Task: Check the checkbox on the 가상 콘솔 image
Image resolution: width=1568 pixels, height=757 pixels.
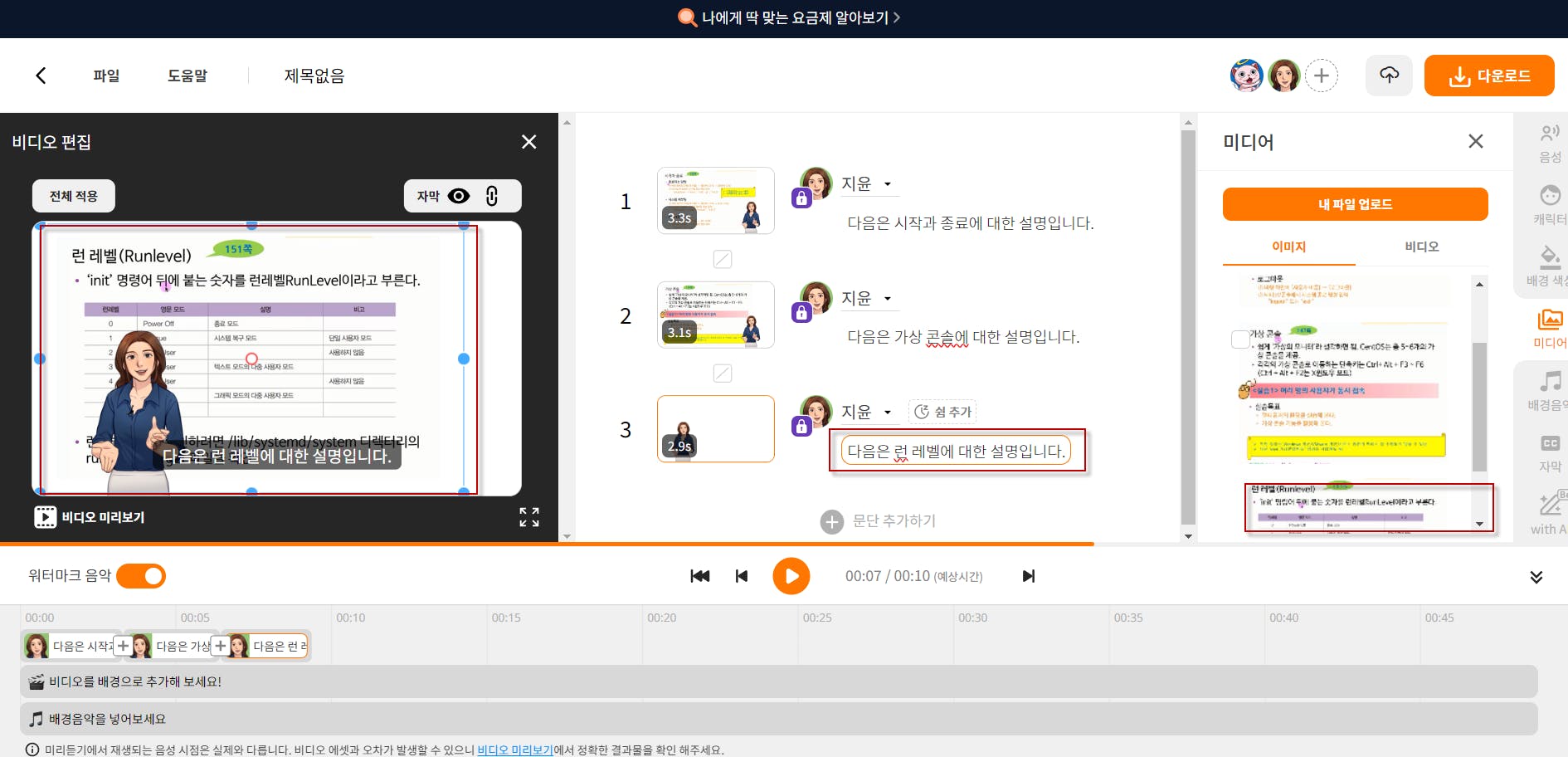Action: tap(1240, 339)
